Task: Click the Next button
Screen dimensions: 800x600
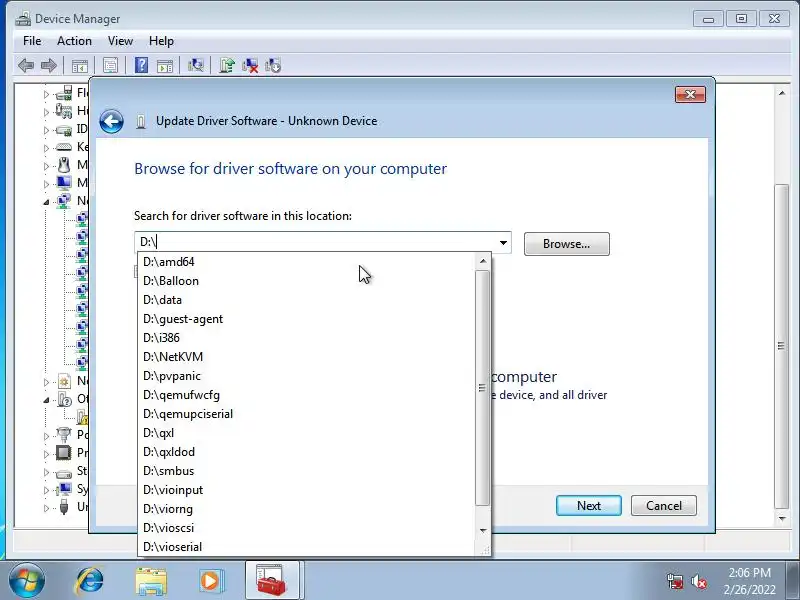Action: tap(589, 506)
